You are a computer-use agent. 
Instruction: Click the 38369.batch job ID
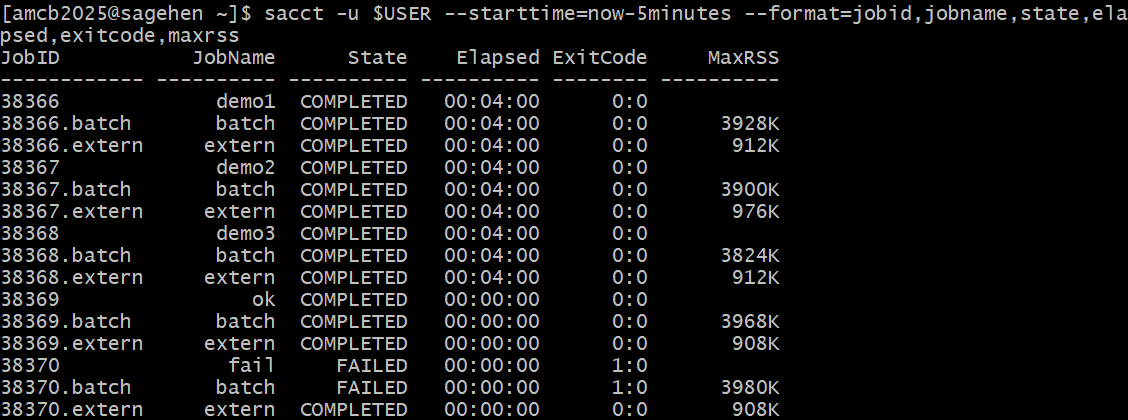65,321
